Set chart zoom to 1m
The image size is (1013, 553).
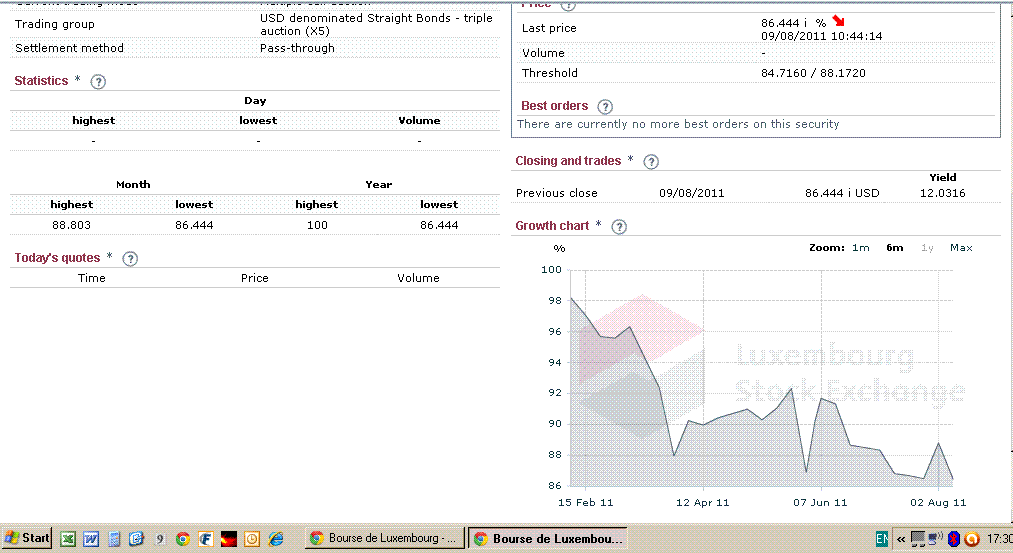pos(860,248)
